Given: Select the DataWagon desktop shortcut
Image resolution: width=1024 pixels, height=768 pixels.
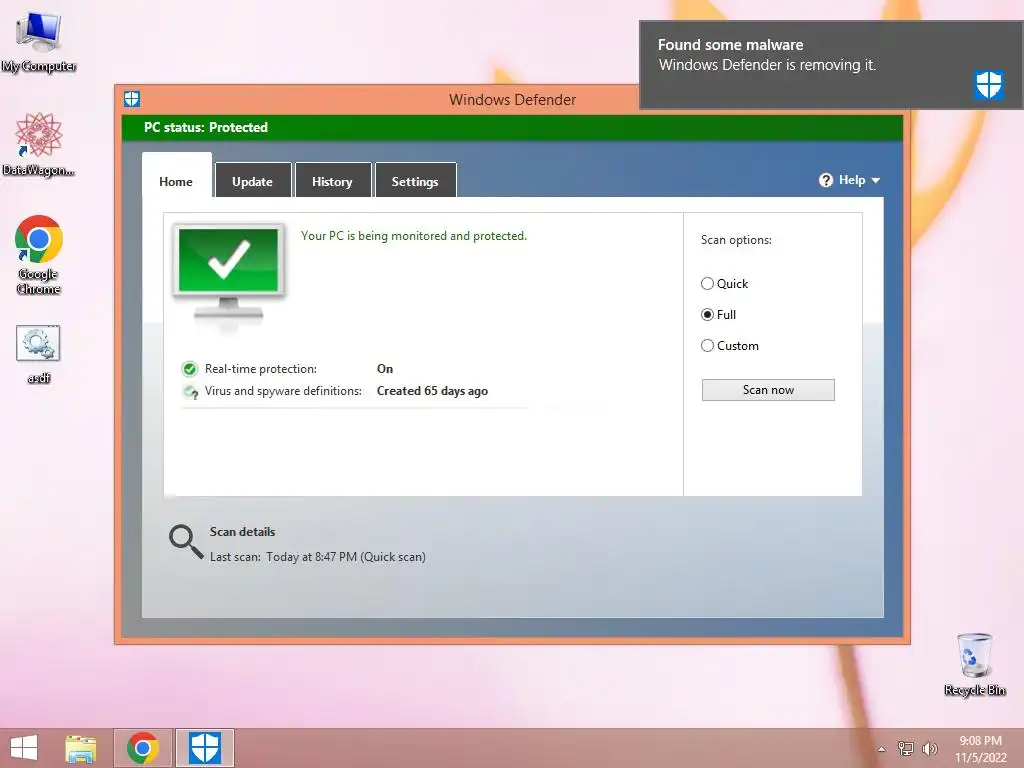Looking at the screenshot, I should (39, 144).
